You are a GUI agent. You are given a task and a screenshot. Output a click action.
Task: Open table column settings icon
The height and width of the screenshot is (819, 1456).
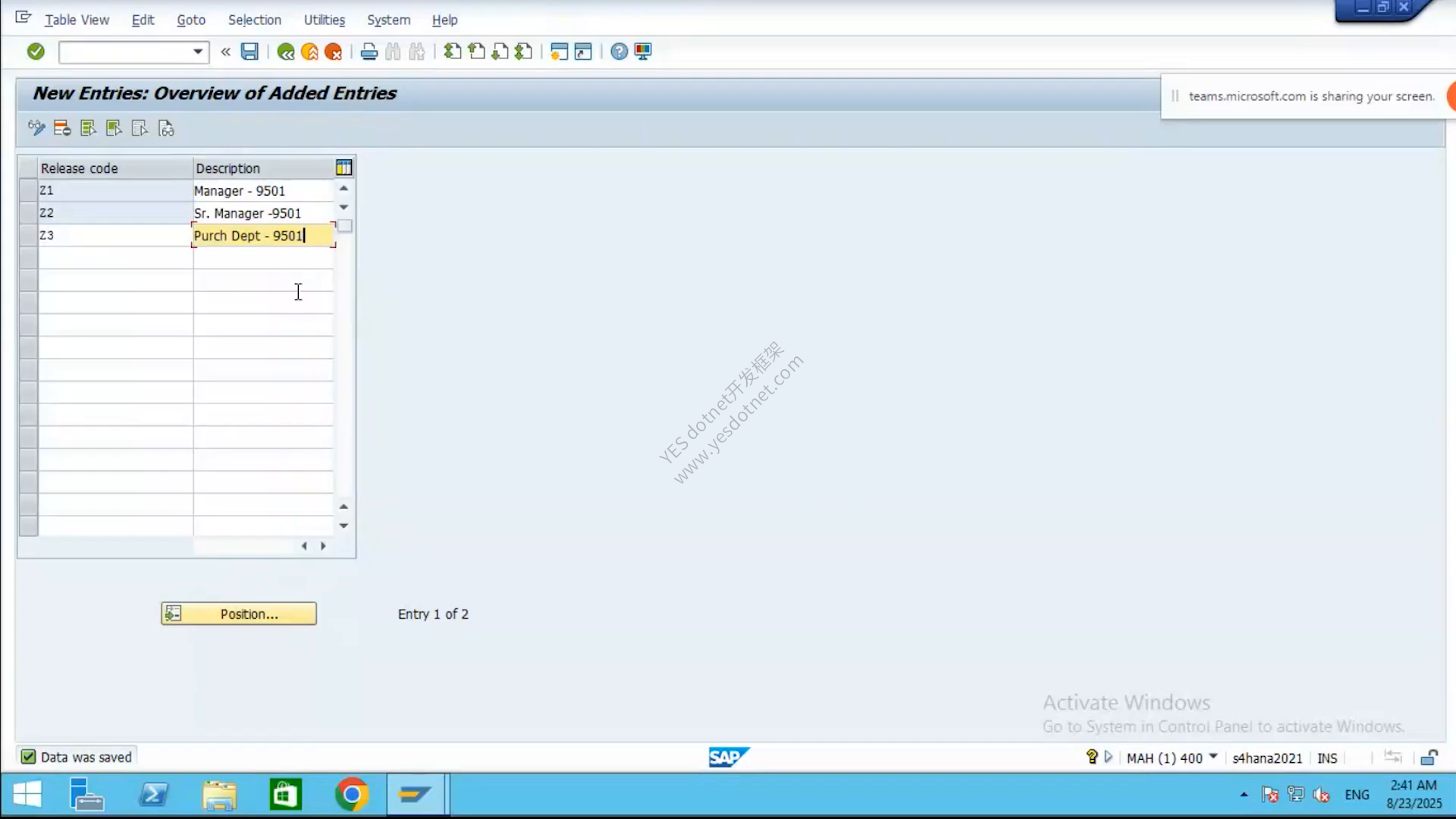(x=344, y=168)
